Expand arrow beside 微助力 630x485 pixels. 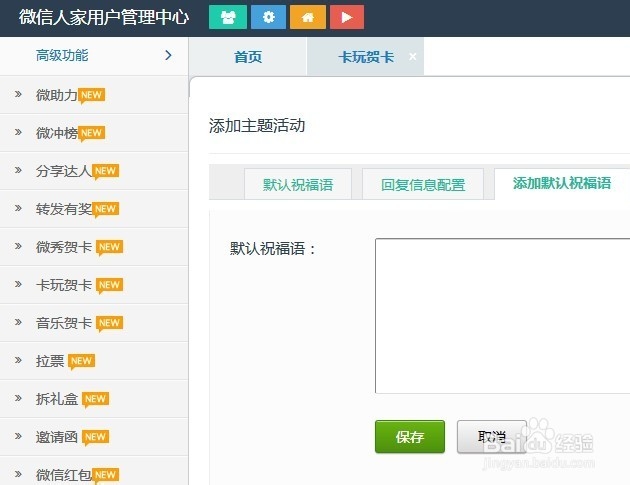(18, 94)
